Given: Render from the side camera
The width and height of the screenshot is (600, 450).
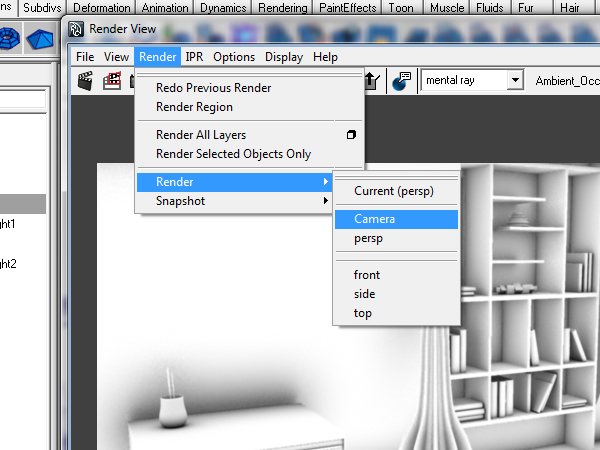Looking at the screenshot, I should tap(396, 294).
